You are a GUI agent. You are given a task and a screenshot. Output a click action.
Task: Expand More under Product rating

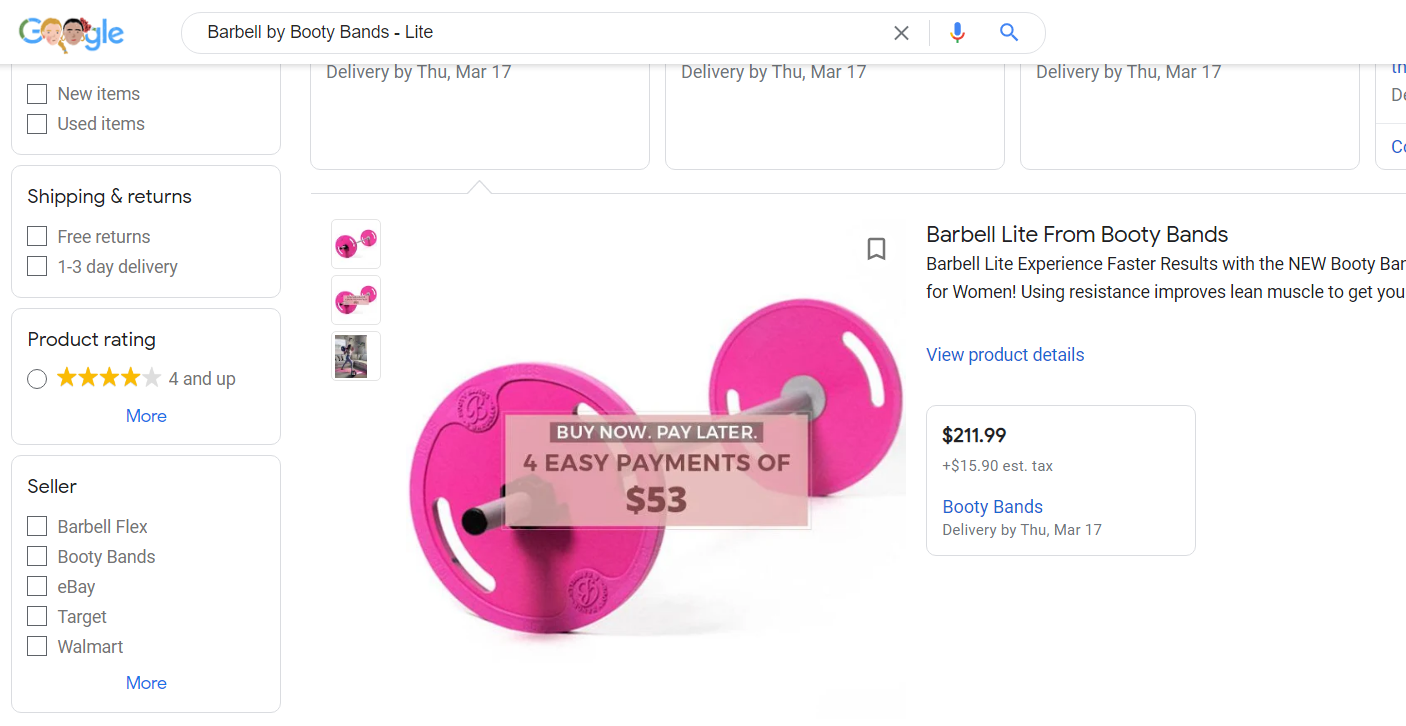(146, 416)
